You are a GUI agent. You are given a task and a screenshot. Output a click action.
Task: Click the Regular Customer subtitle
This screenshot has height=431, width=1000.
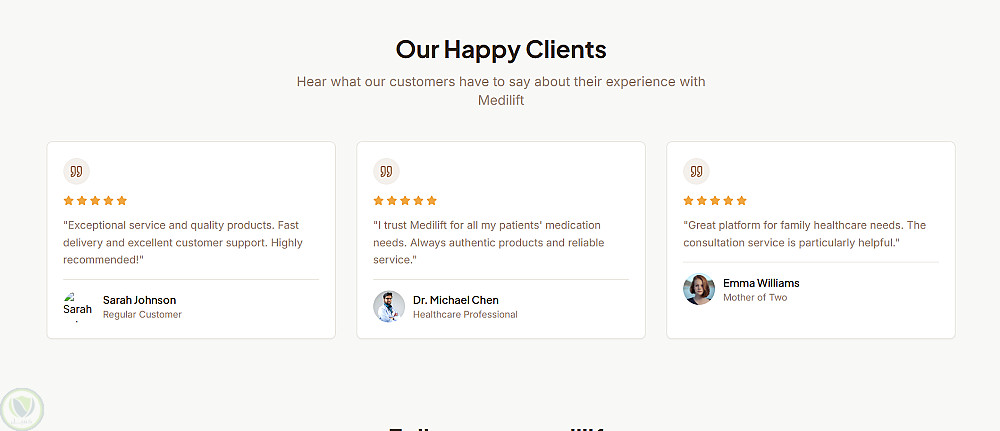(142, 315)
